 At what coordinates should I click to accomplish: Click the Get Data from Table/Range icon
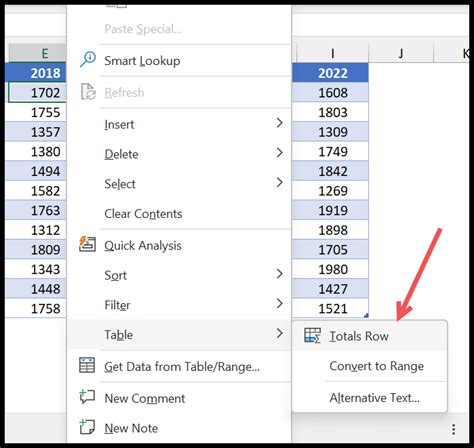[87, 365]
